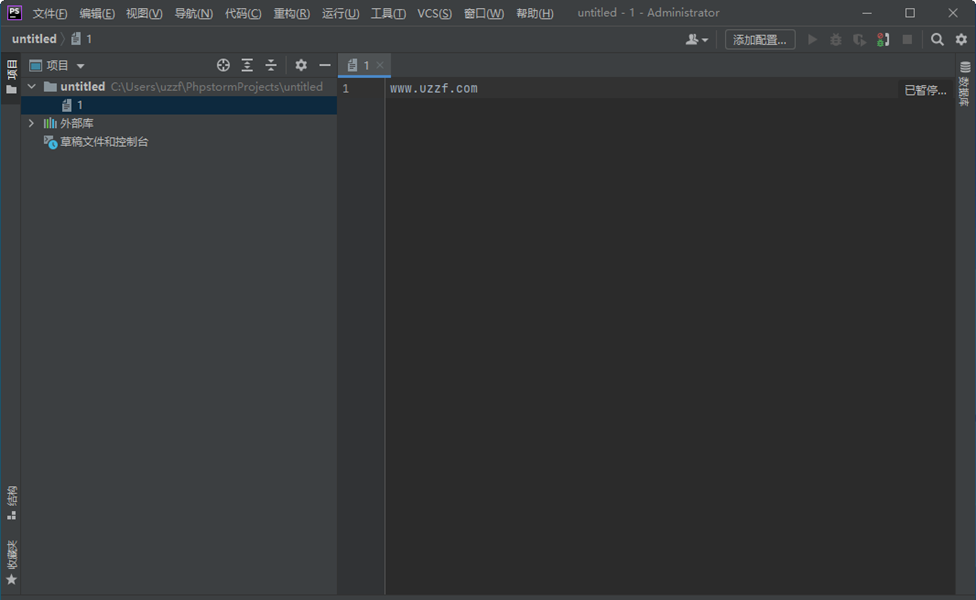This screenshot has width=976, height=600.
Task: Open the 工具(T) menu
Action: (x=388, y=13)
